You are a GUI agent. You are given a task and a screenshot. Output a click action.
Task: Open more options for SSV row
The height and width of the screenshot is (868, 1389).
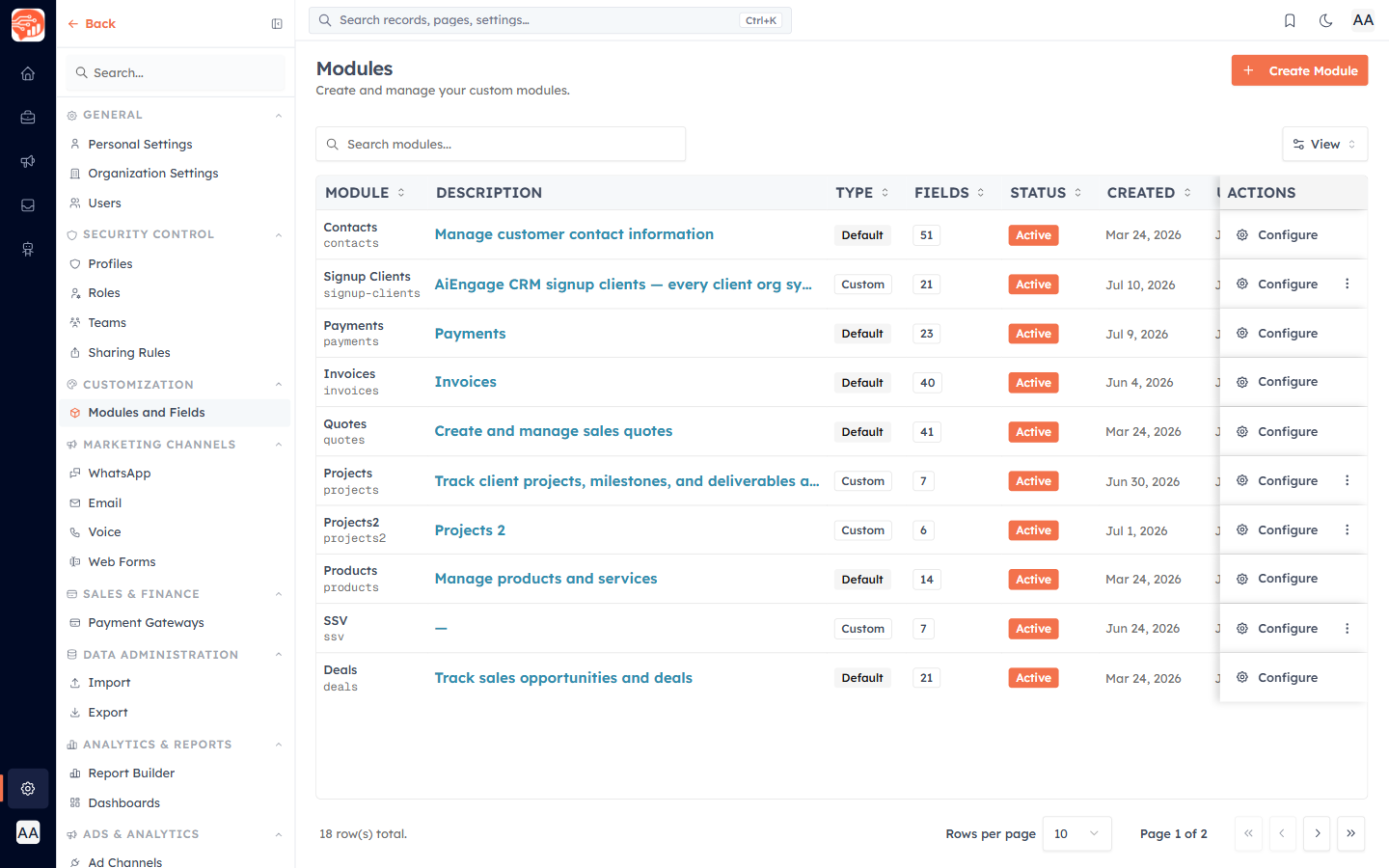coord(1348,628)
